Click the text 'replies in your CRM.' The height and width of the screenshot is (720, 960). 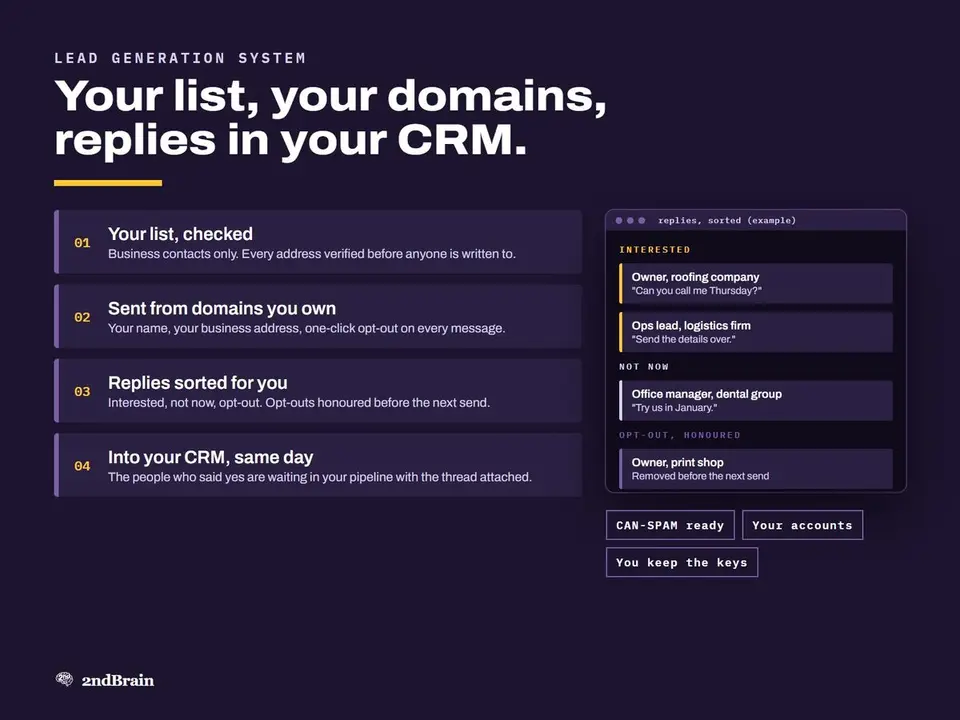coord(290,140)
